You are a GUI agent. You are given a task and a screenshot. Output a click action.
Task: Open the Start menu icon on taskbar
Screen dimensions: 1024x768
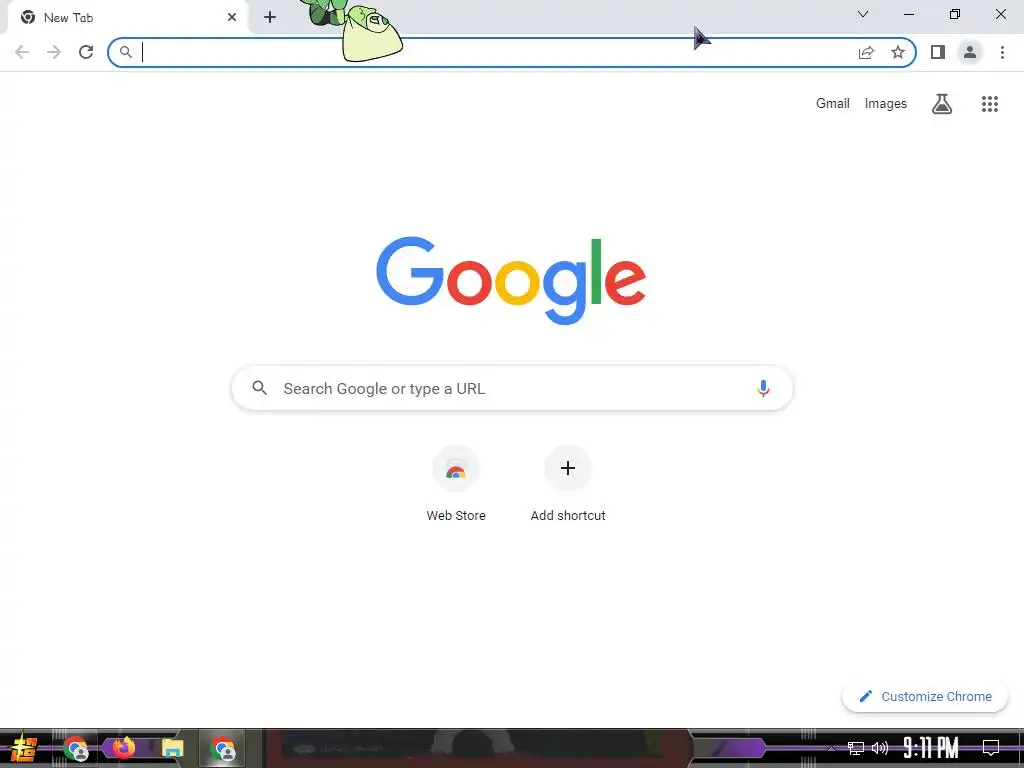coord(24,749)
